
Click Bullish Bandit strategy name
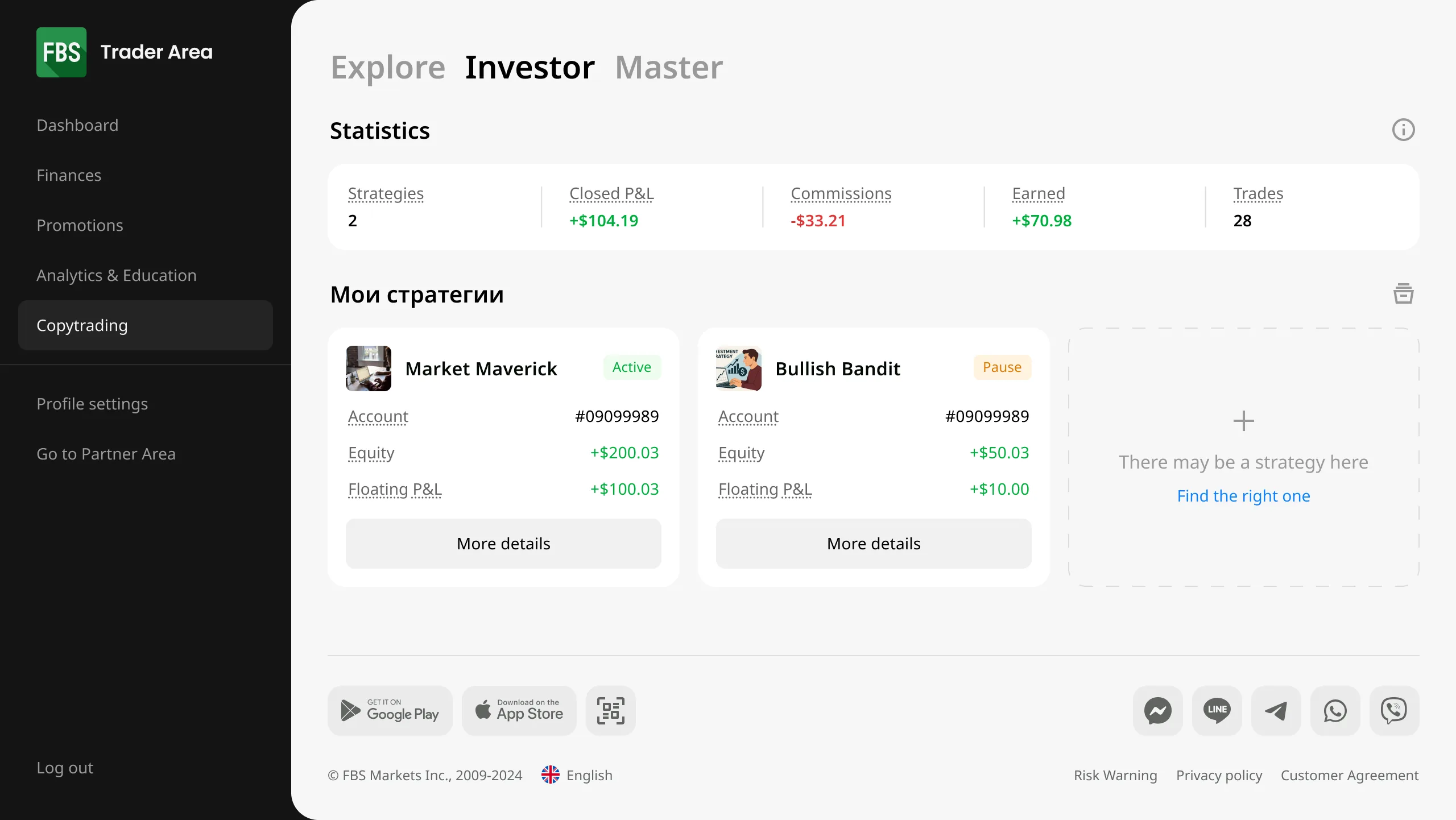(x=838, y=368)
